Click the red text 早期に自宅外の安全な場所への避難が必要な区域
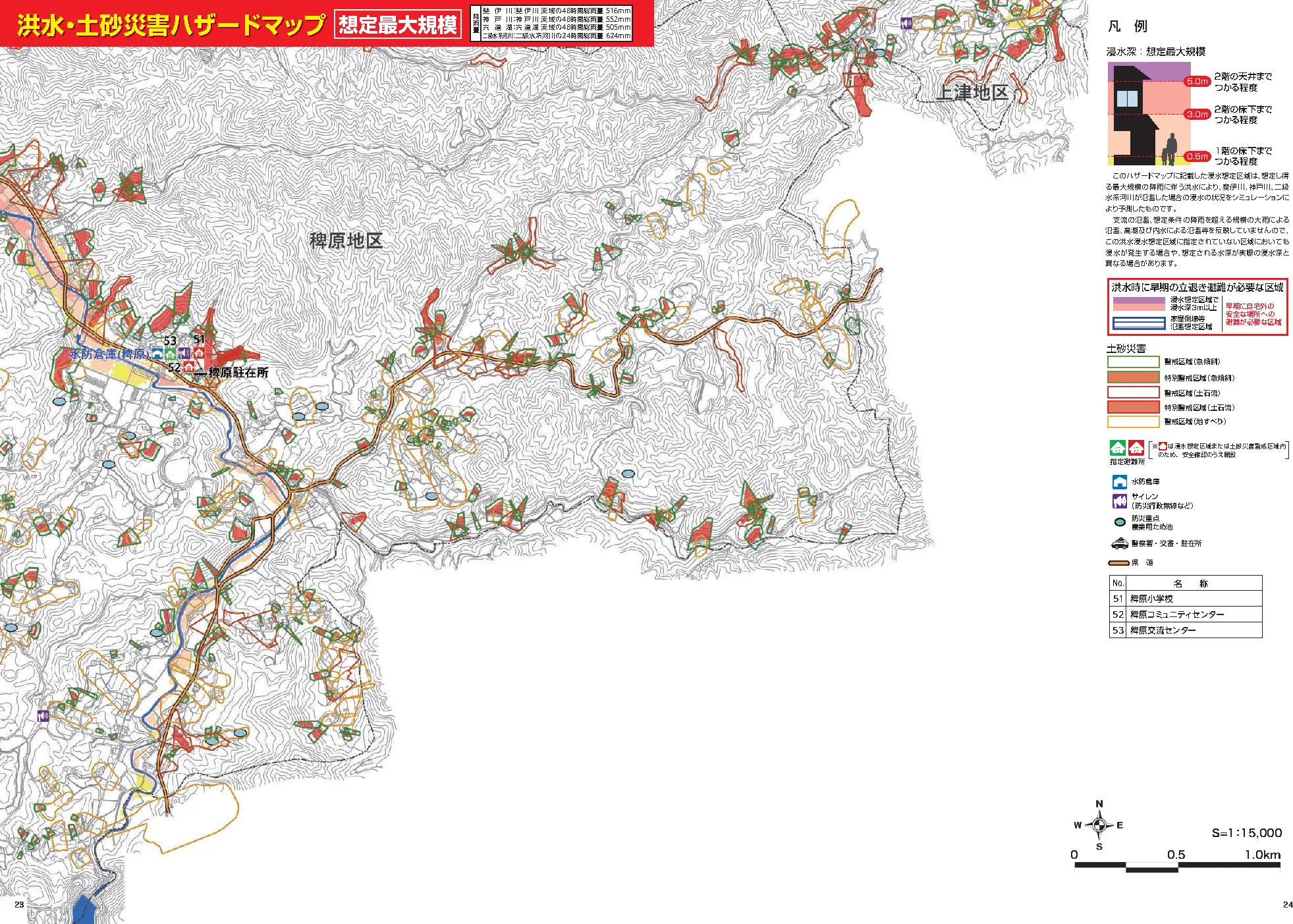The width and height of the screenshot is (1293, 924). pos(1253,314)
